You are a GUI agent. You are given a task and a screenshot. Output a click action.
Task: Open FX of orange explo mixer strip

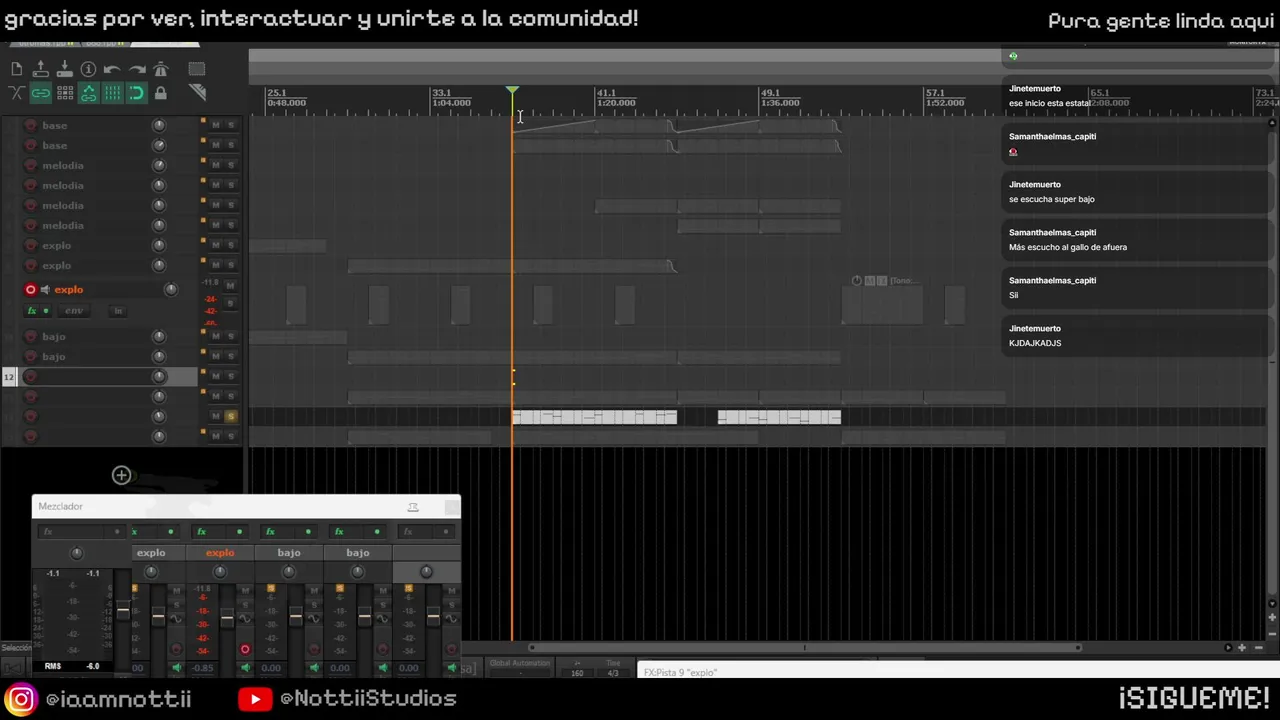(x=202, y=532)
